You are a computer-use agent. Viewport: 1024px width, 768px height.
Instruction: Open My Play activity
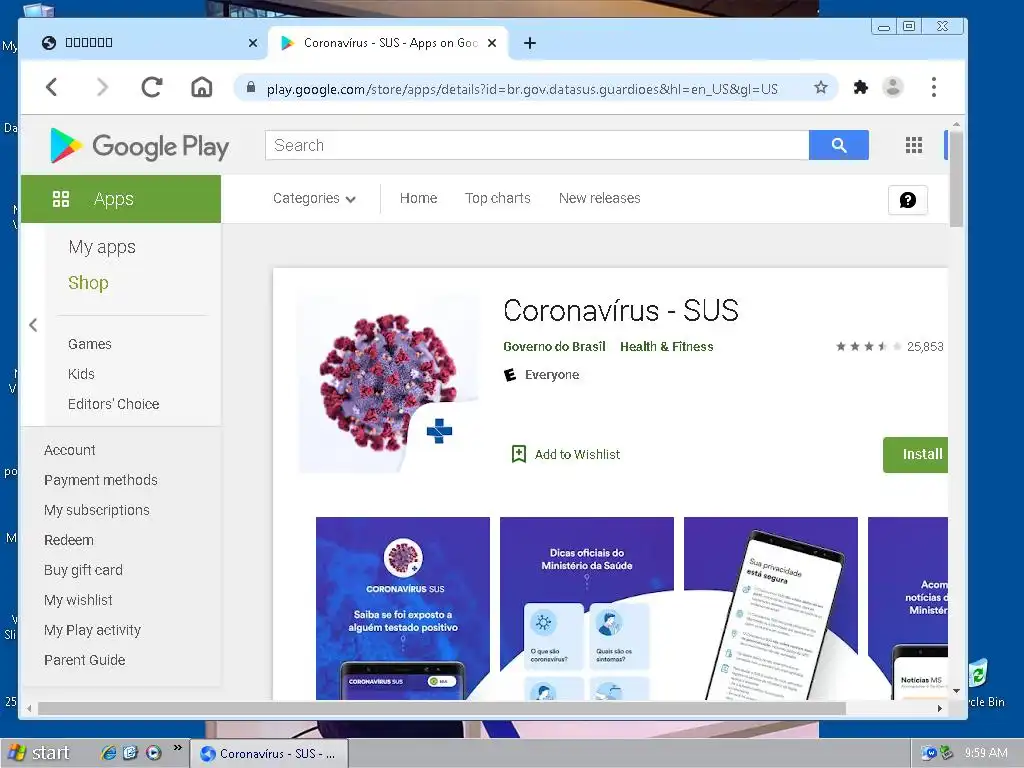tap(92, 630)
